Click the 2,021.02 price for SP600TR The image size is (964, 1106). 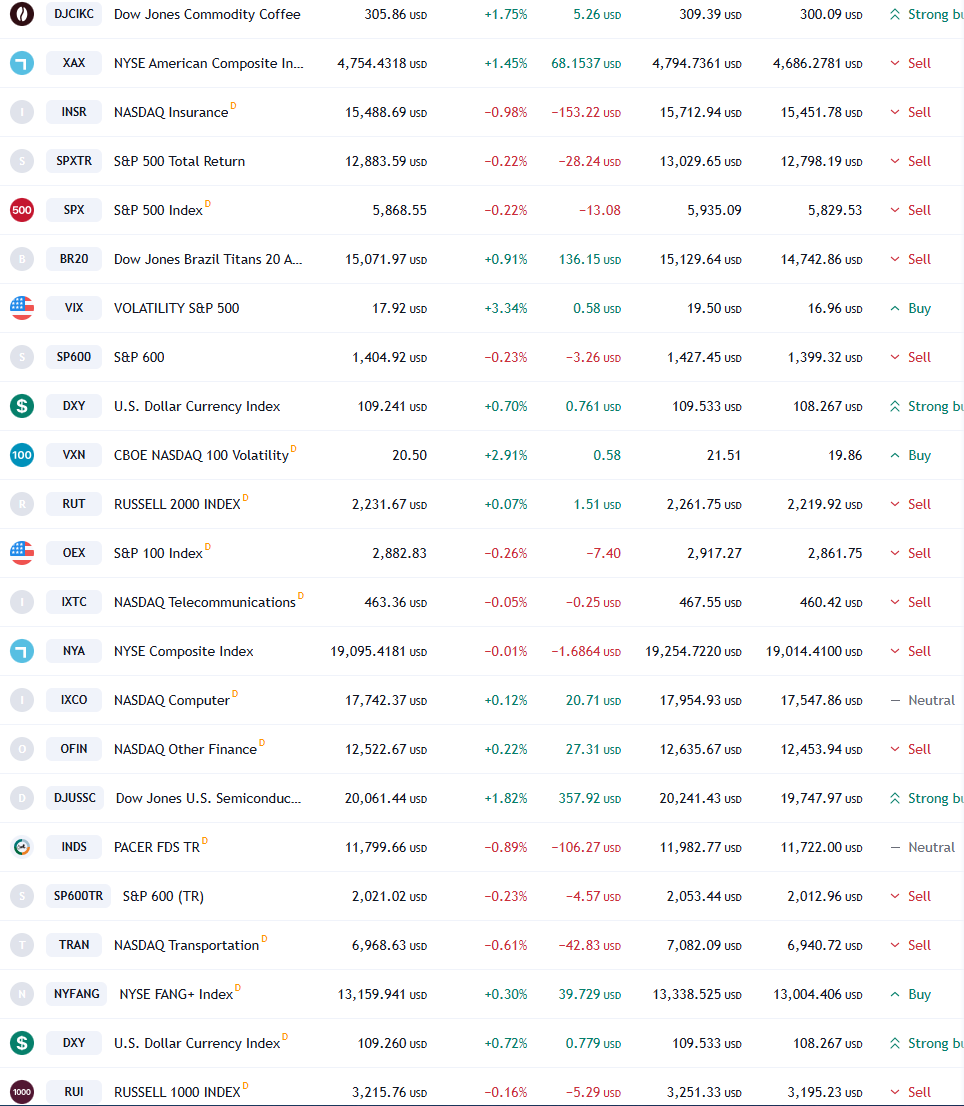[389, 897]
